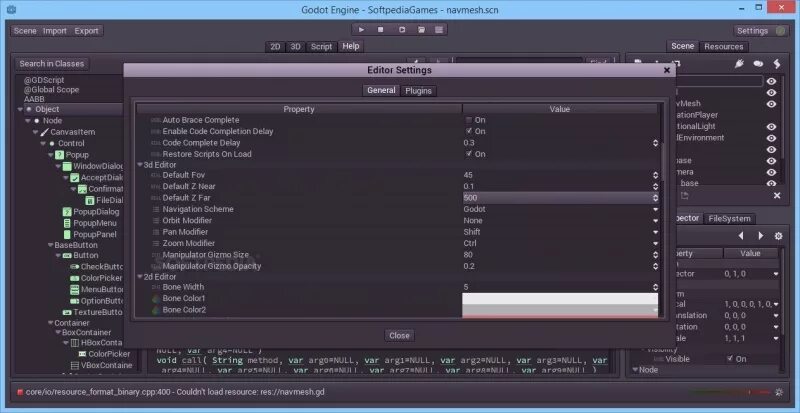Click the PopupMenu class icon in tree
800x413 pixels.
(67, 223)
